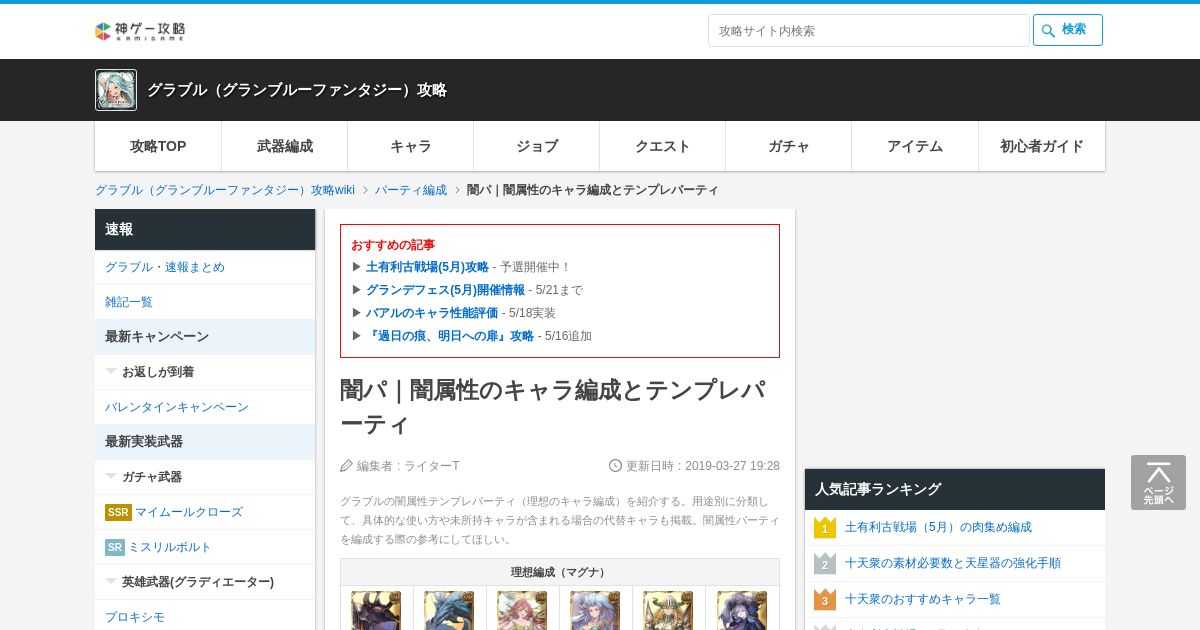
Task: Click the 検索 search button
Action: click(x=1067, y=30)
